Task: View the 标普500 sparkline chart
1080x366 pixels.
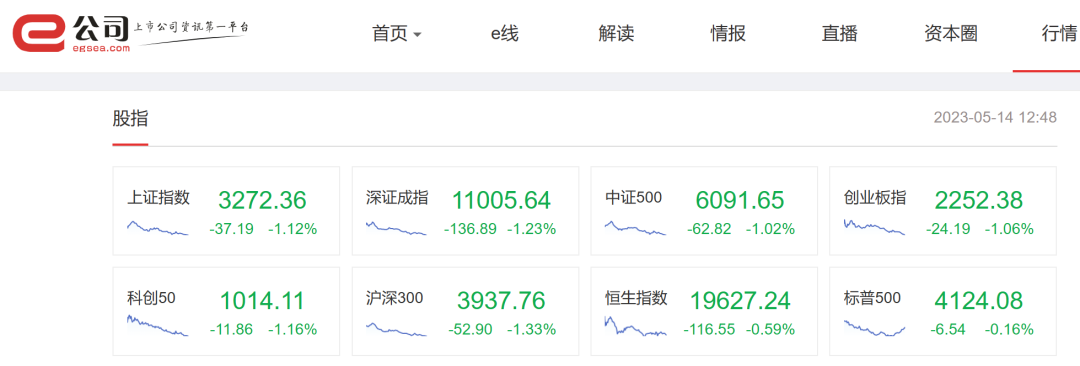Action: [875, 328]
